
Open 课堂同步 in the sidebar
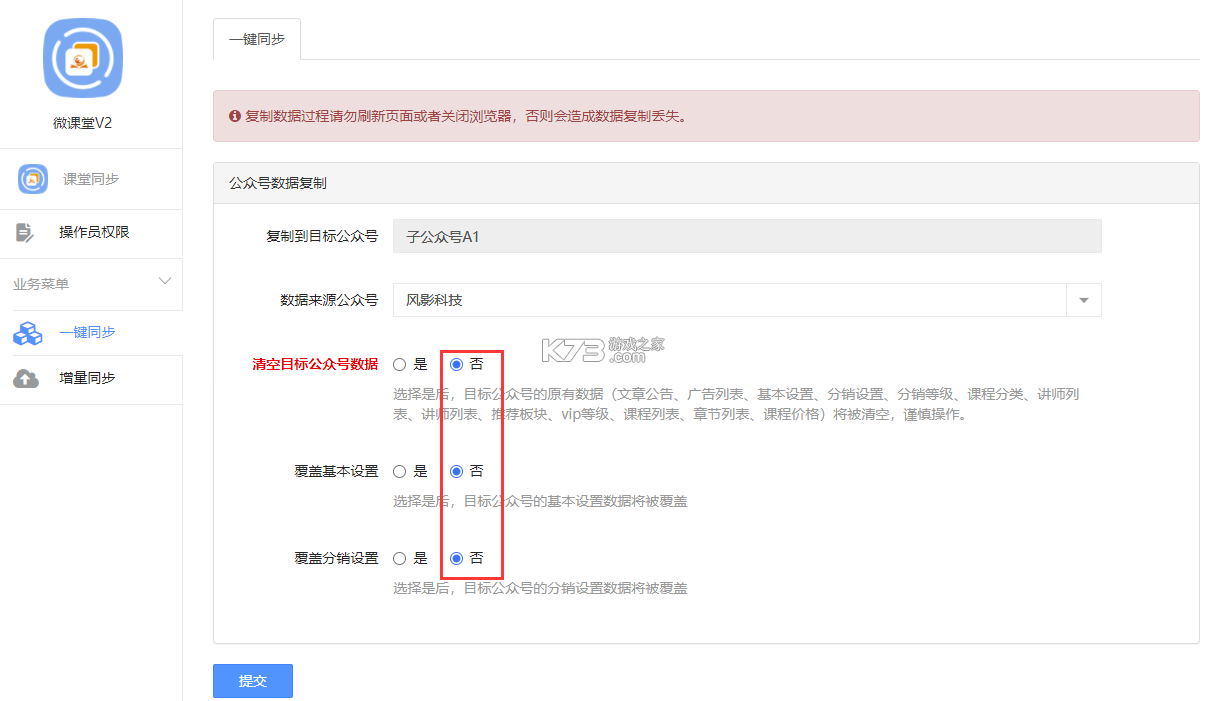pos(91,179)
